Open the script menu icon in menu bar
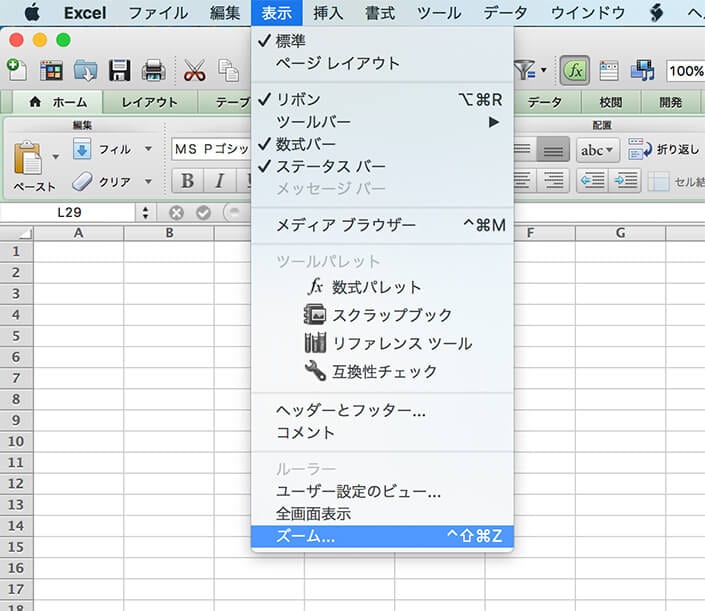Viewport: 705px width, 611px height. pos(656,13)
